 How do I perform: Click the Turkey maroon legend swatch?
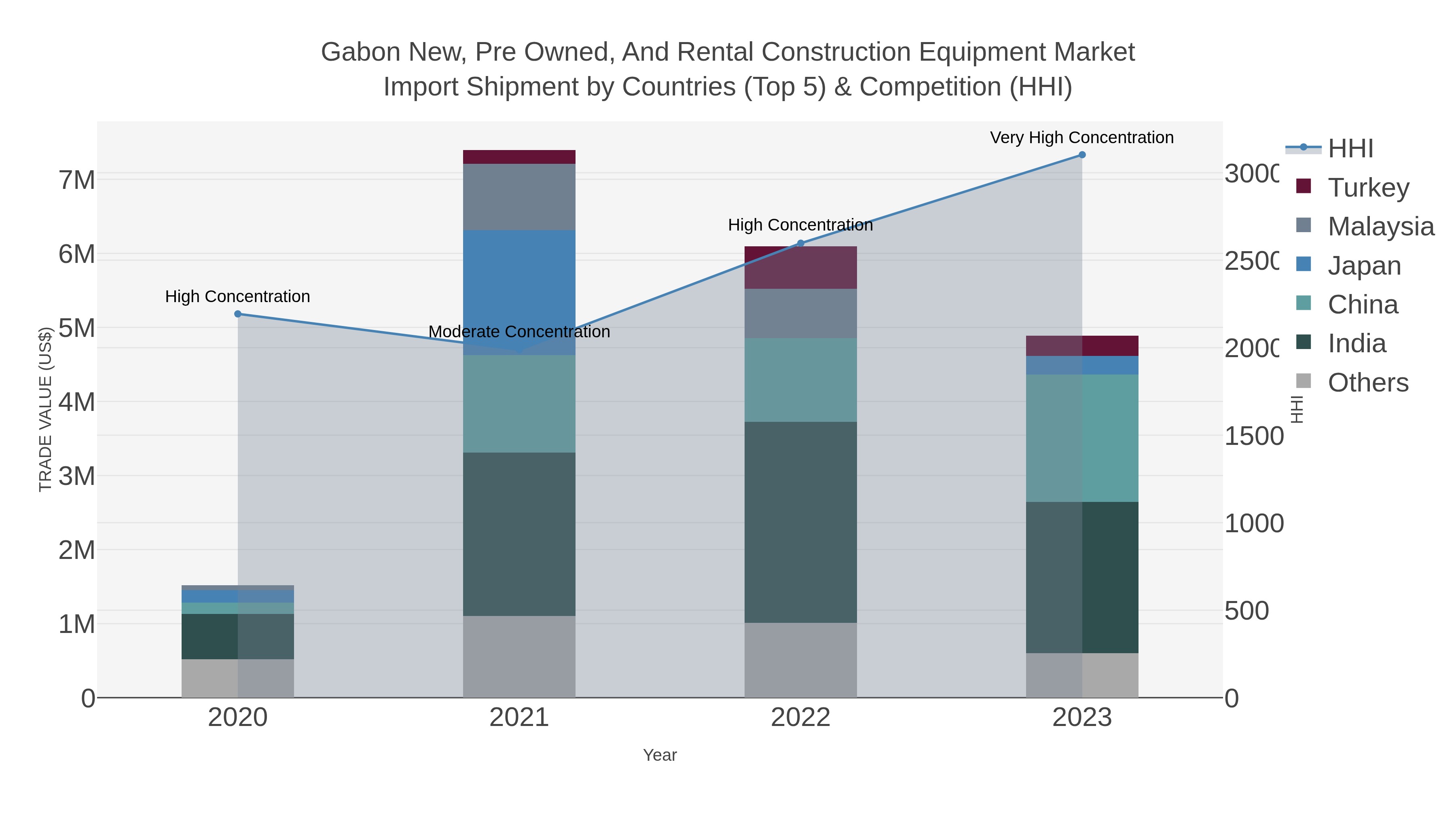point(1304,186)
